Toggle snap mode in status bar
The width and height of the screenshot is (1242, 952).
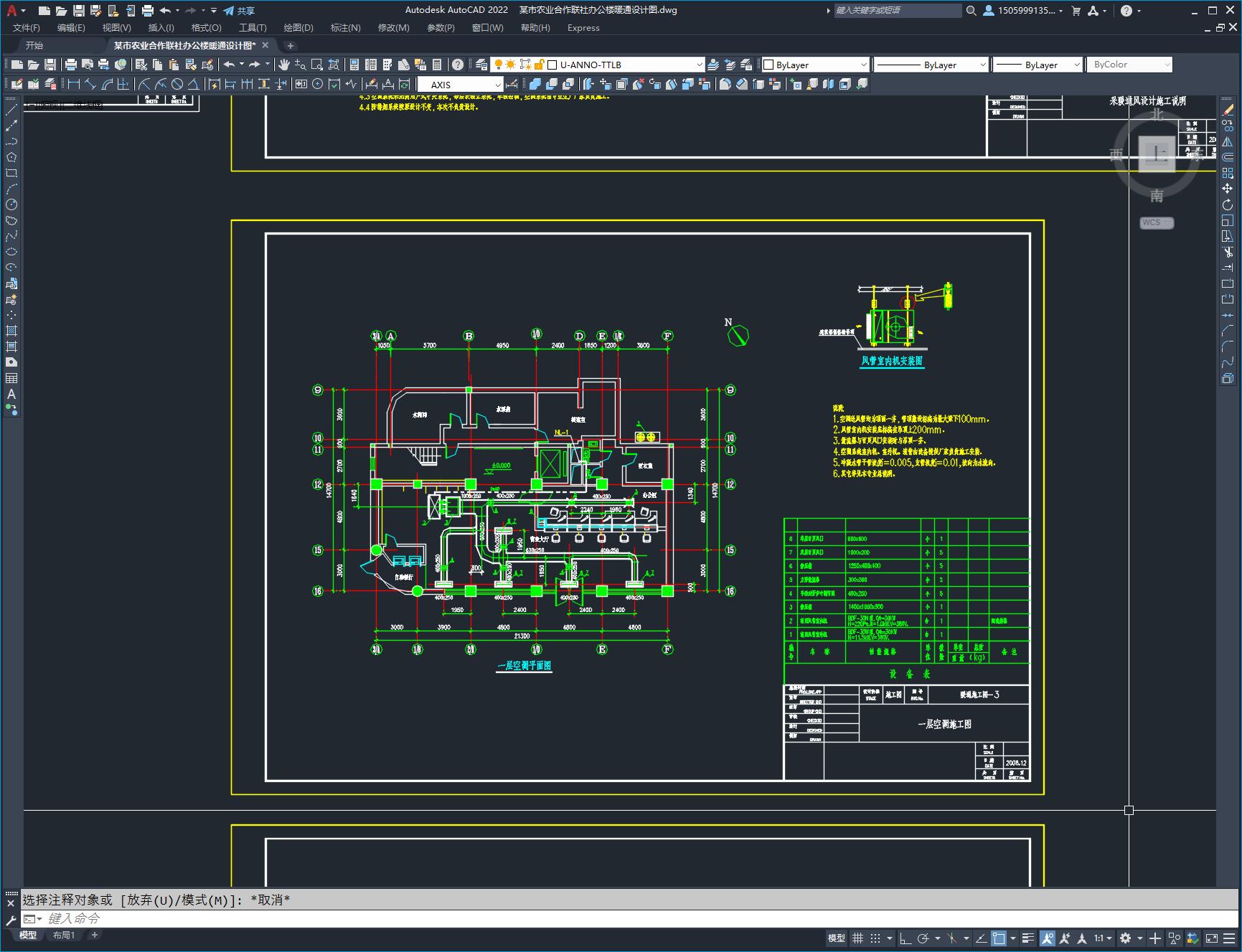[x=875, y=938]
